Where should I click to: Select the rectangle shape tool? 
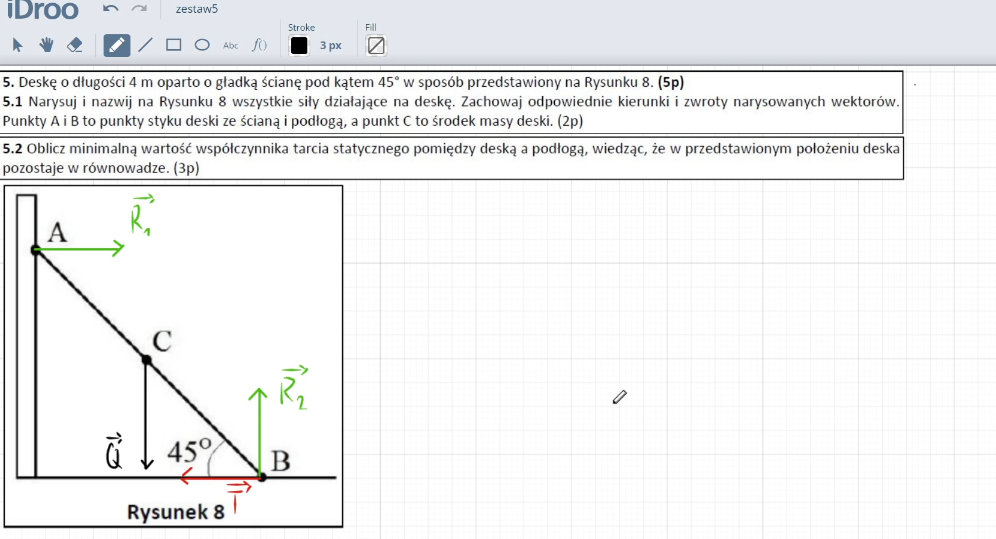click(173, 45)
